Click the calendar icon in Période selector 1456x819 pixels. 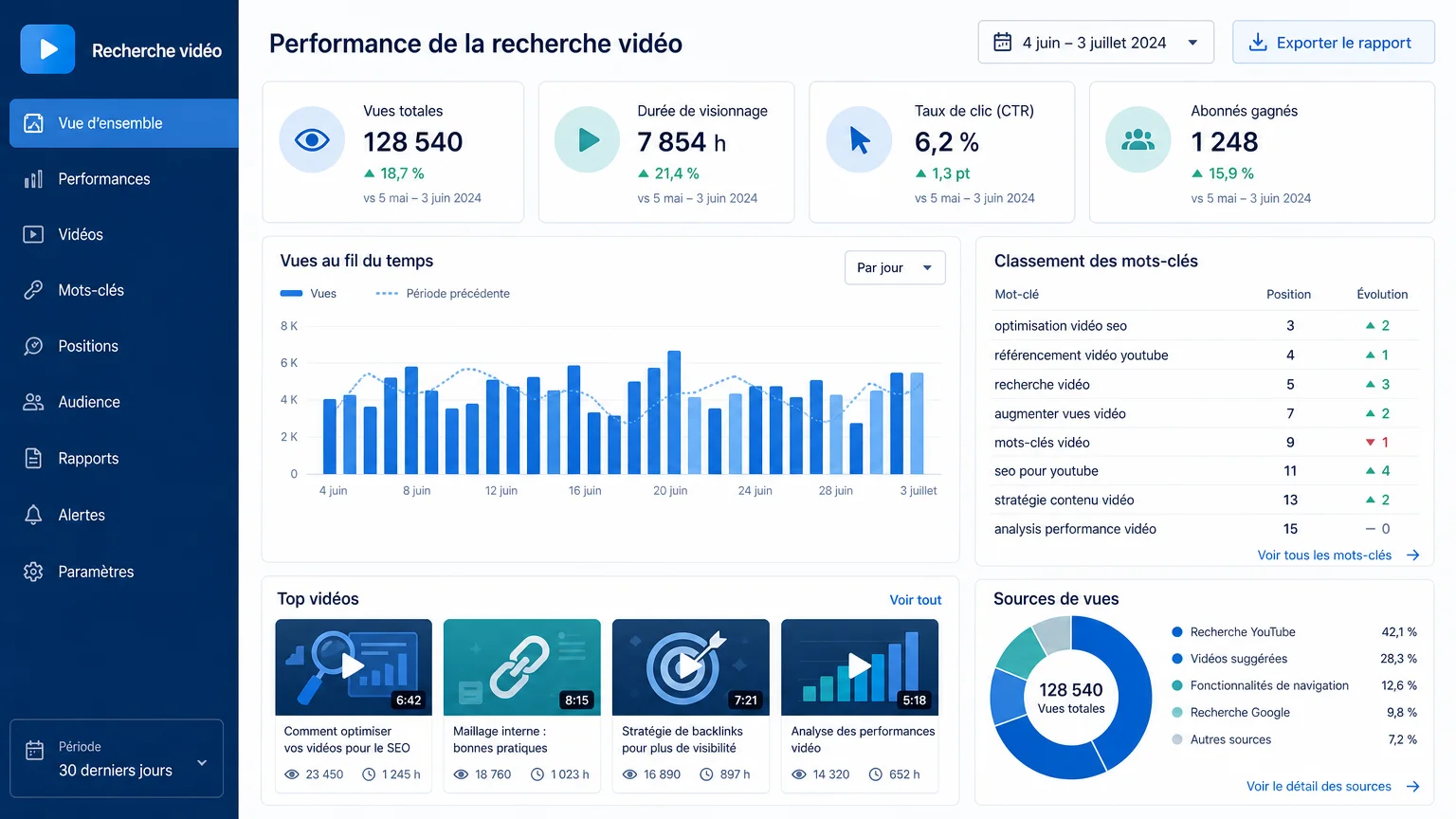click(x=34, y=751)
